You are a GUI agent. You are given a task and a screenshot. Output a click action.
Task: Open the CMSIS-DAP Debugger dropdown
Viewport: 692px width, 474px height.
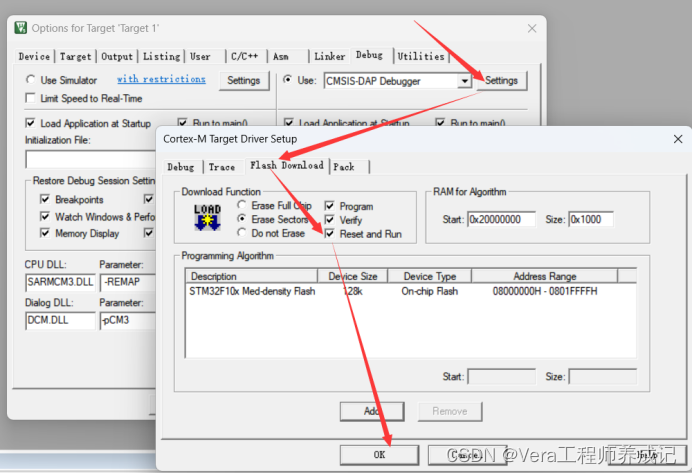click(x=464, y=81)
